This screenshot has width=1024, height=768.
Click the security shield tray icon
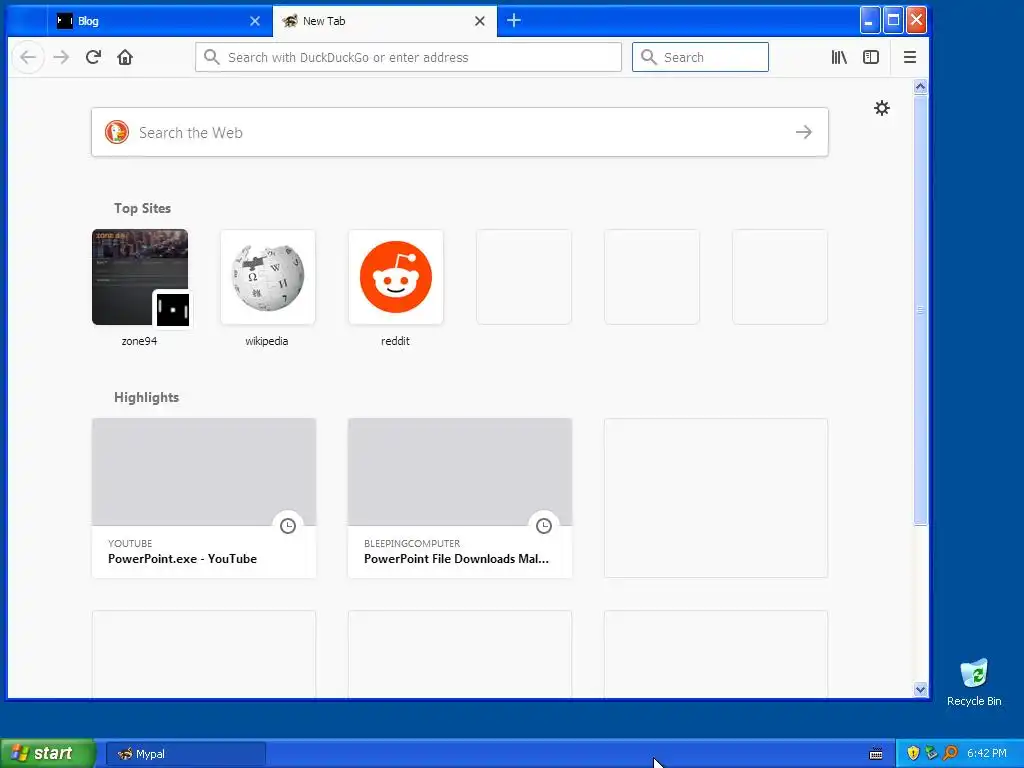(913, 753)
